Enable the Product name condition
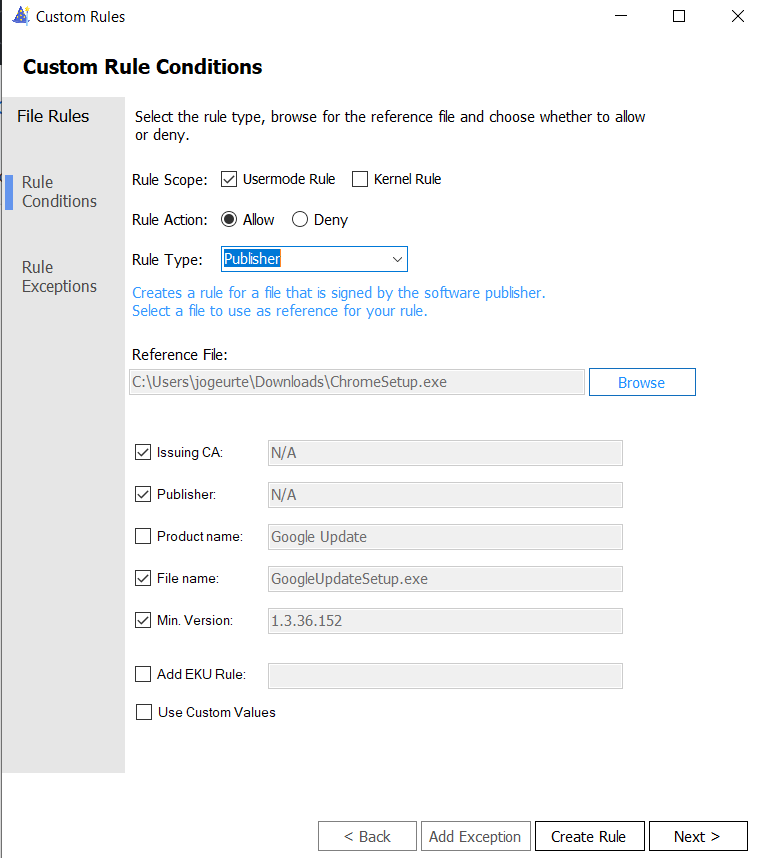The height and width of the screenshot is (858, 767). point(143,536)
